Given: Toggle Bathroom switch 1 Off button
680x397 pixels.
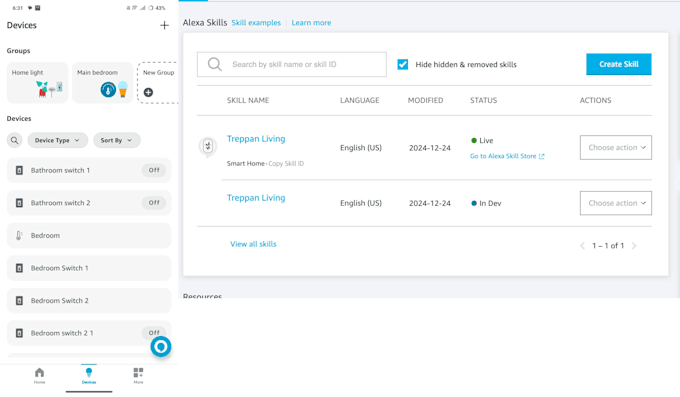Looking at the screenshot, I should coord(154,170).
